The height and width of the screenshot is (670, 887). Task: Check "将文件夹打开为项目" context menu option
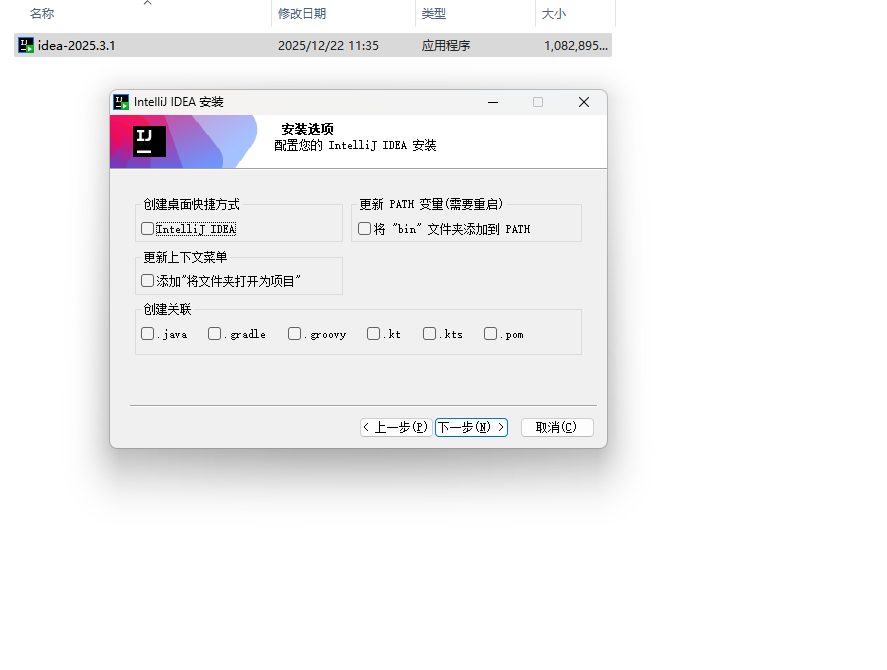click(148, 281)
